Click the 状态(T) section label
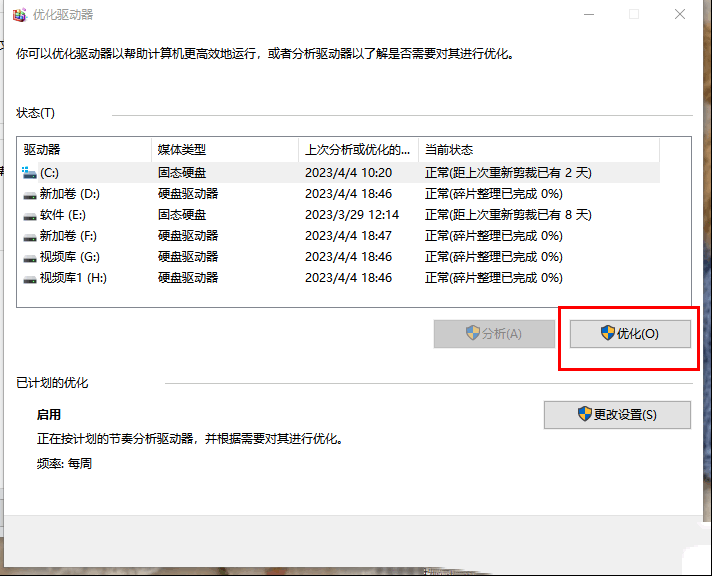The height and width of the screenshot is (576, 712). click(x=35, y=113)
